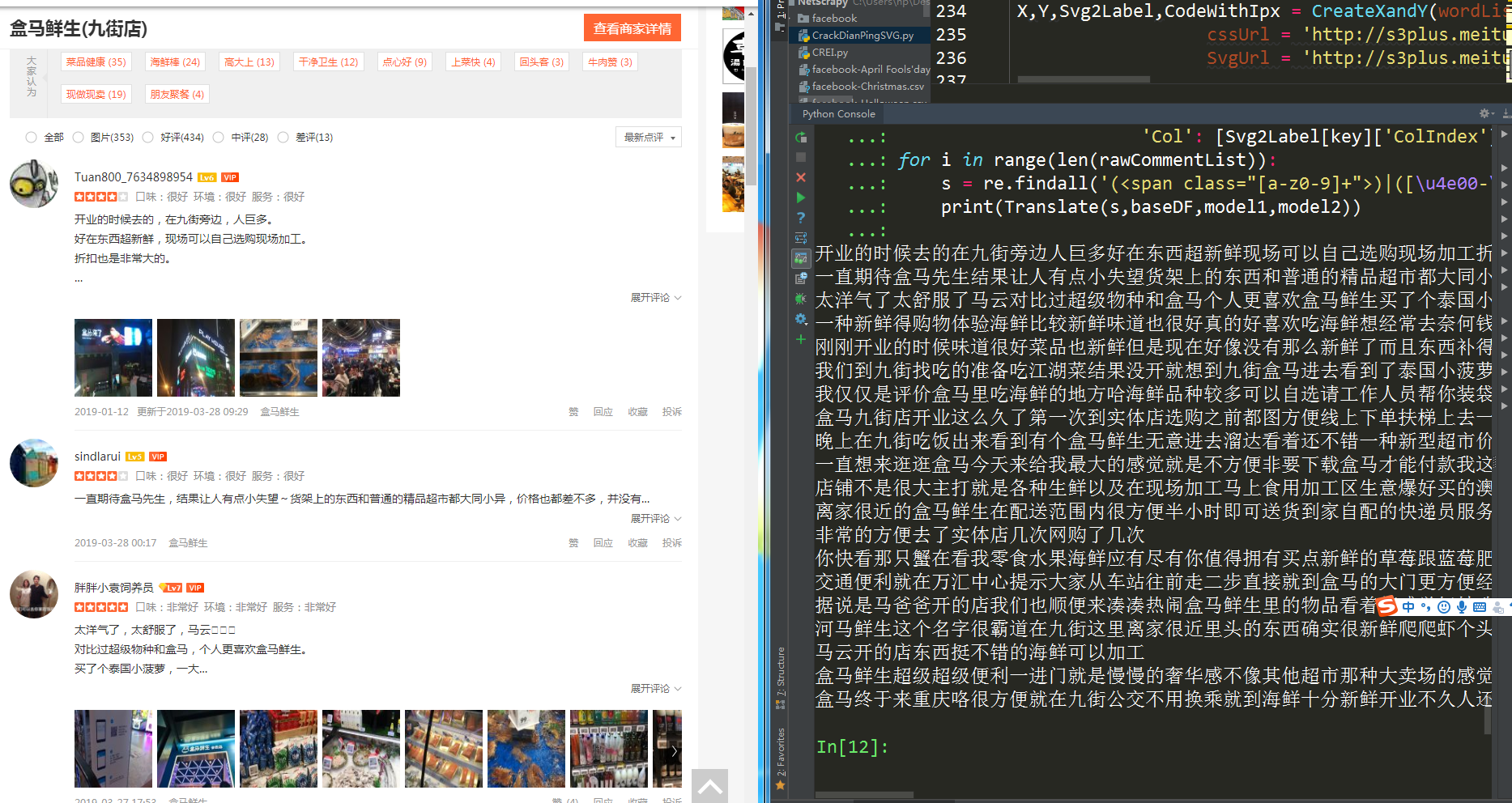Open the 最新点评 sort dropdown

coord(649,138)
